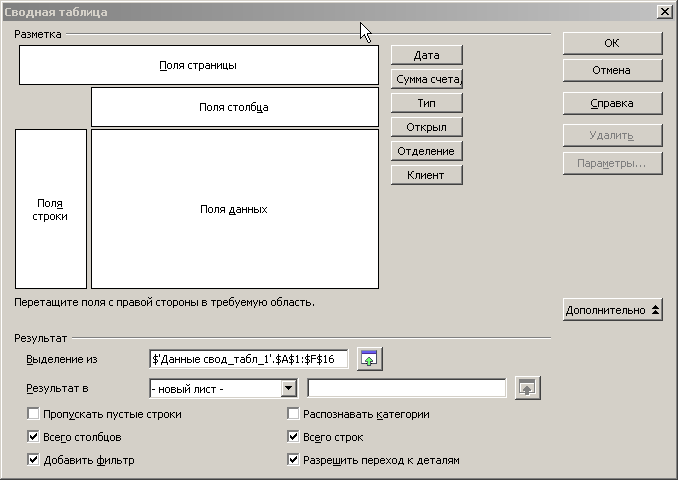Screen dimensions: 678x480
Task: Click the 'Поля данных' layout area
Action: pos(234,209)
